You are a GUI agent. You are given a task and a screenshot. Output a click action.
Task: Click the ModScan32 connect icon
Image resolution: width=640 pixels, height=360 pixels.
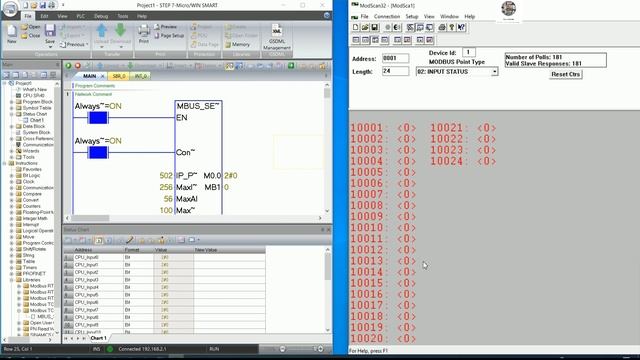[x=388, y=27]
